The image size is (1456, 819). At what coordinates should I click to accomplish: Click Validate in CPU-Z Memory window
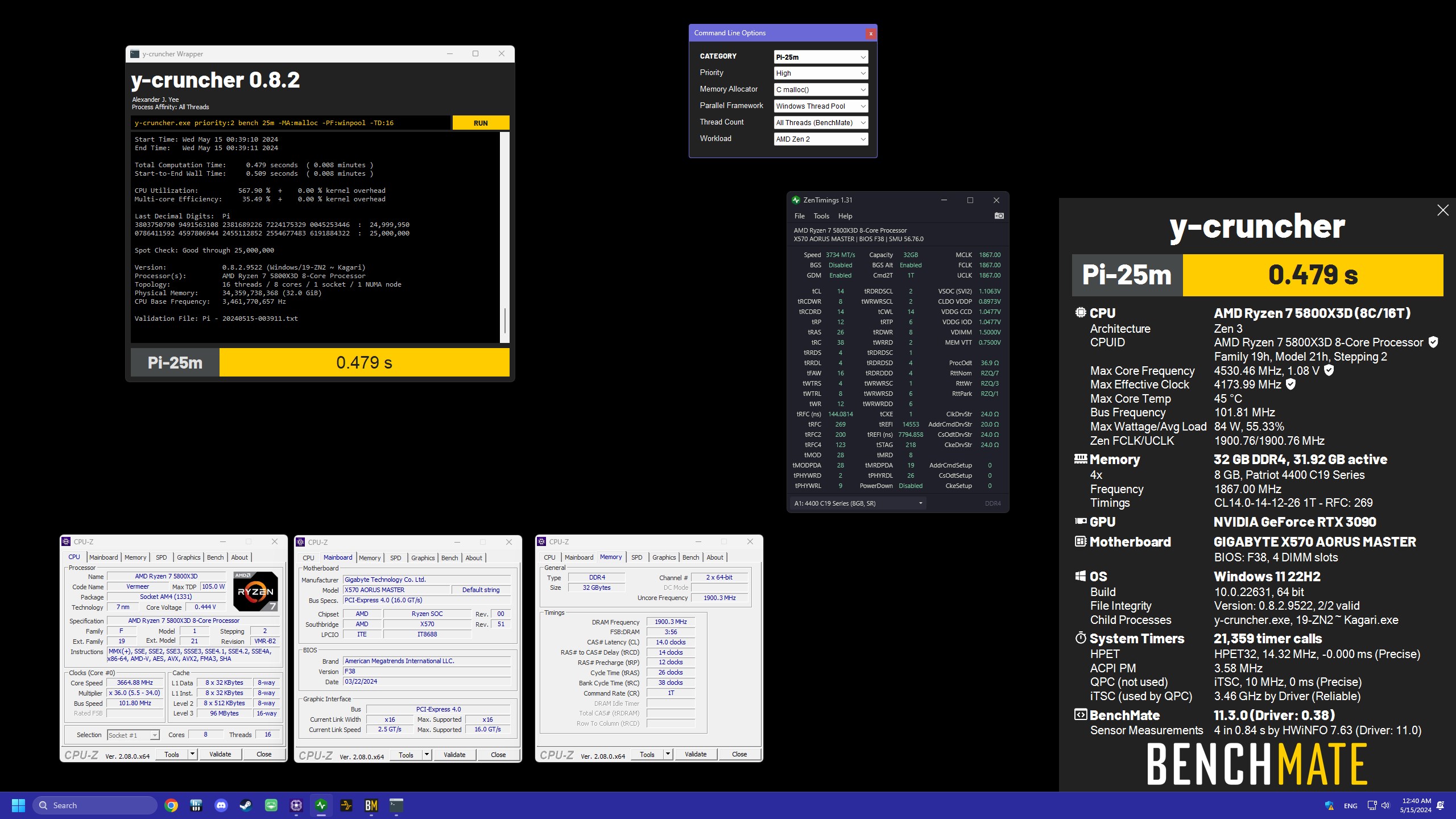click(696, 754)
